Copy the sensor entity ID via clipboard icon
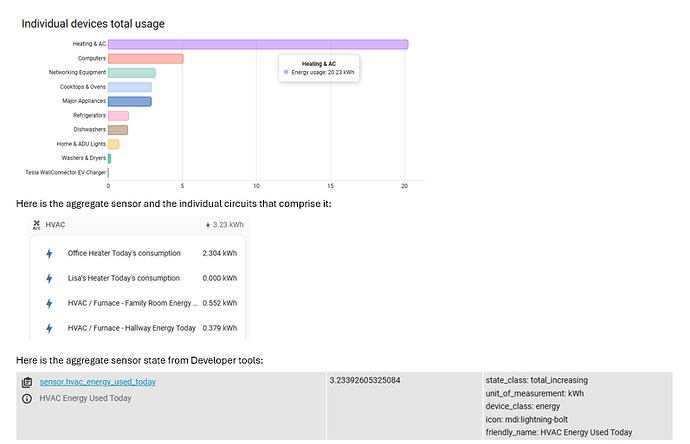 (27, 382)
